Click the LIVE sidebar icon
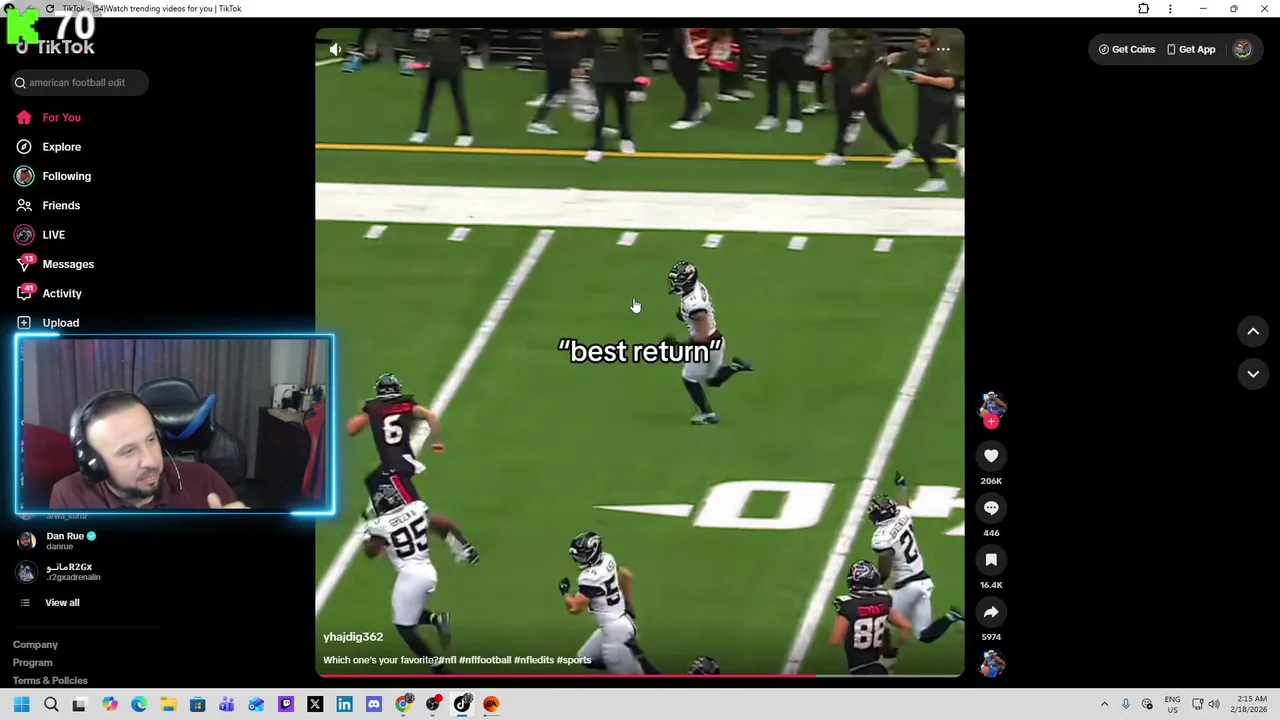Viewport: 1280px width, 720px height. (x=24, y=235)
